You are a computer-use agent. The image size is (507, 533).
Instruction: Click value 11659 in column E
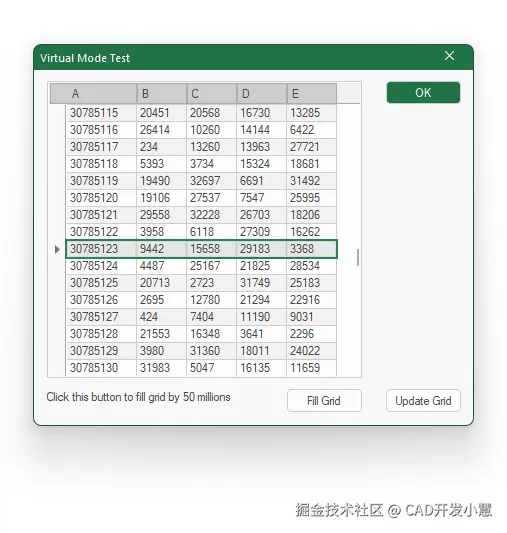[311, 368]
